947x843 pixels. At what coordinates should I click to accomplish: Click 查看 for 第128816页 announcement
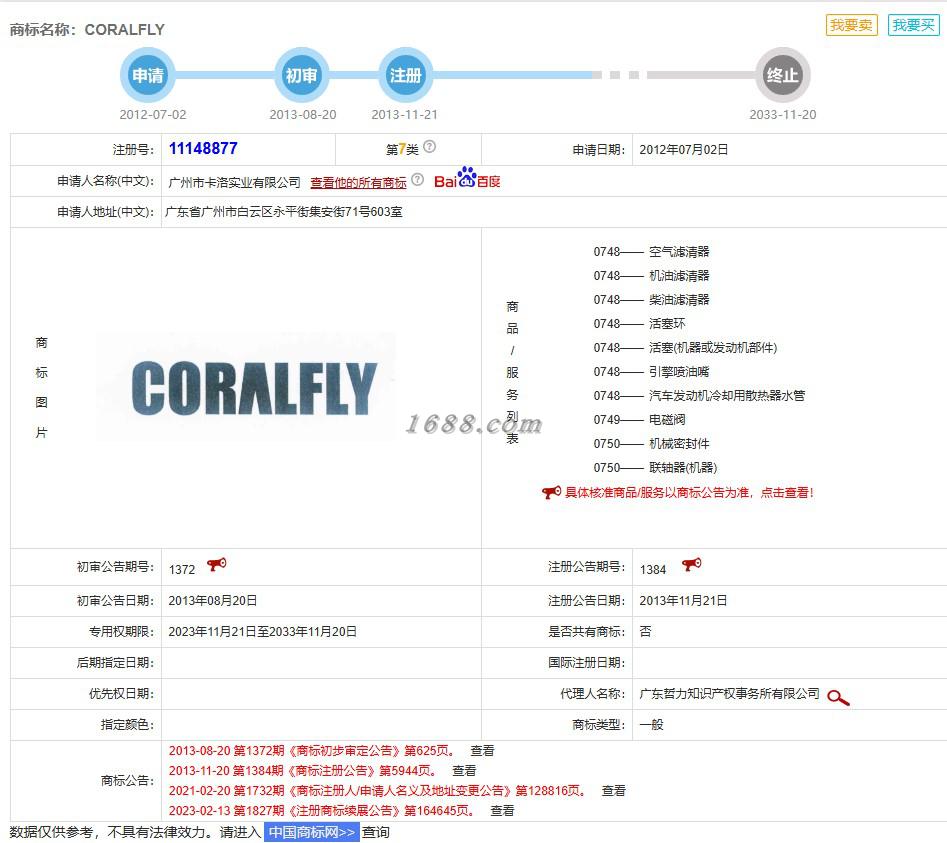[x=613, y=790]
